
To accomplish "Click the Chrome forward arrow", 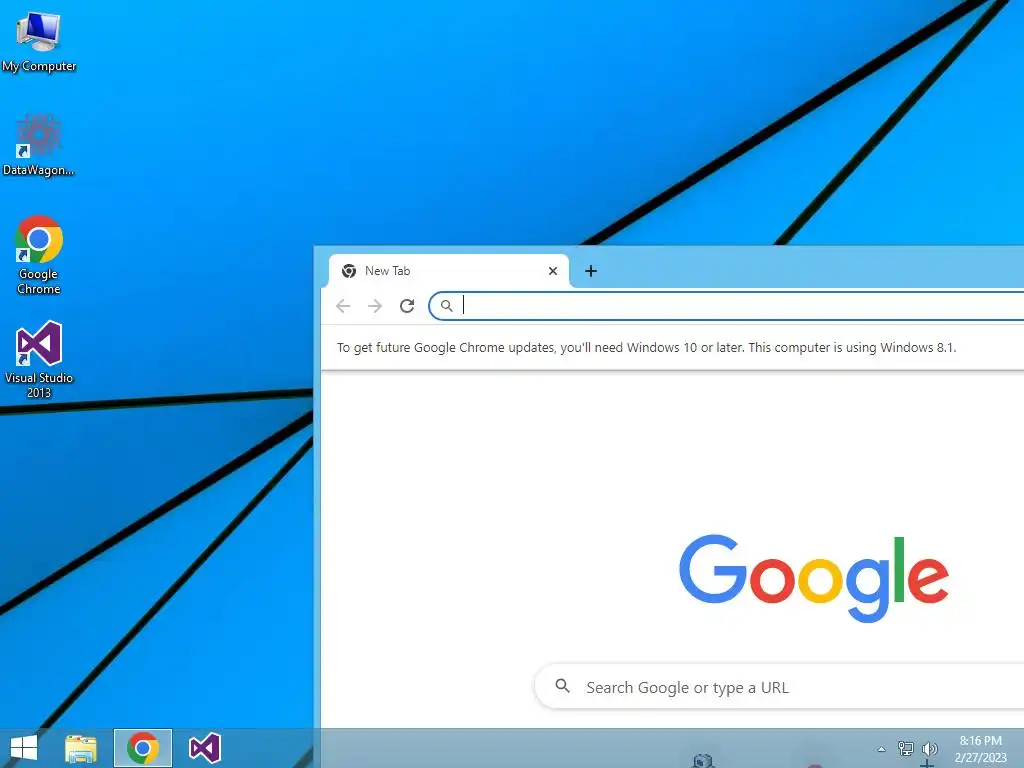I will (375, 306).
